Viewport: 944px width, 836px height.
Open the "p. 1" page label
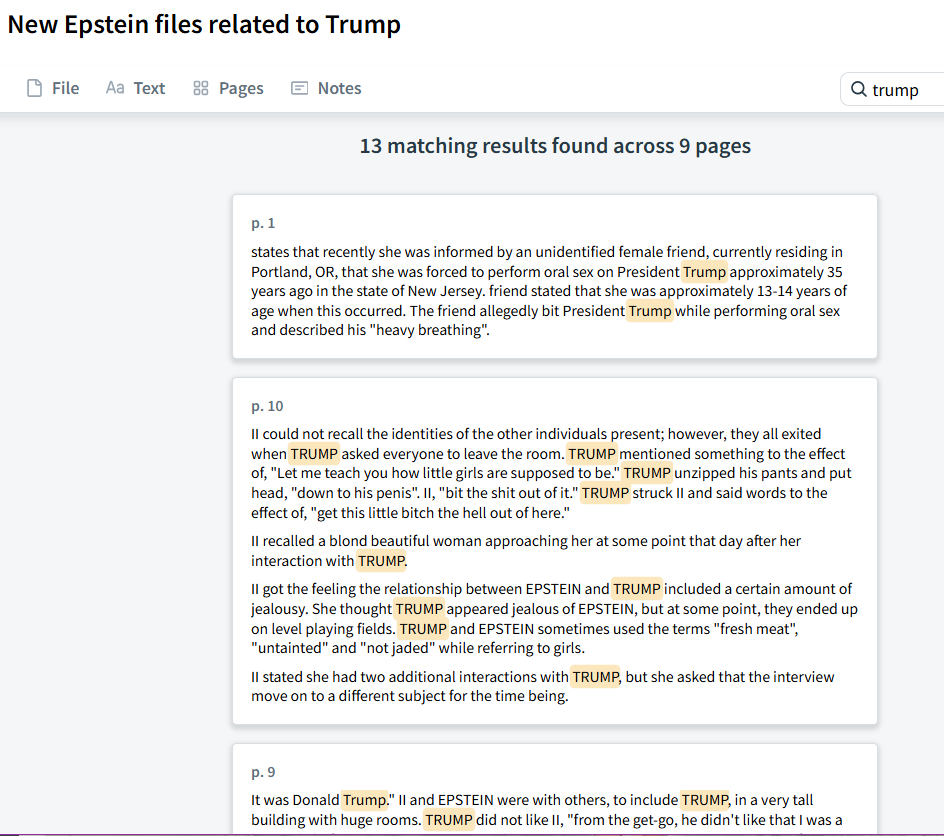[263, 223]
